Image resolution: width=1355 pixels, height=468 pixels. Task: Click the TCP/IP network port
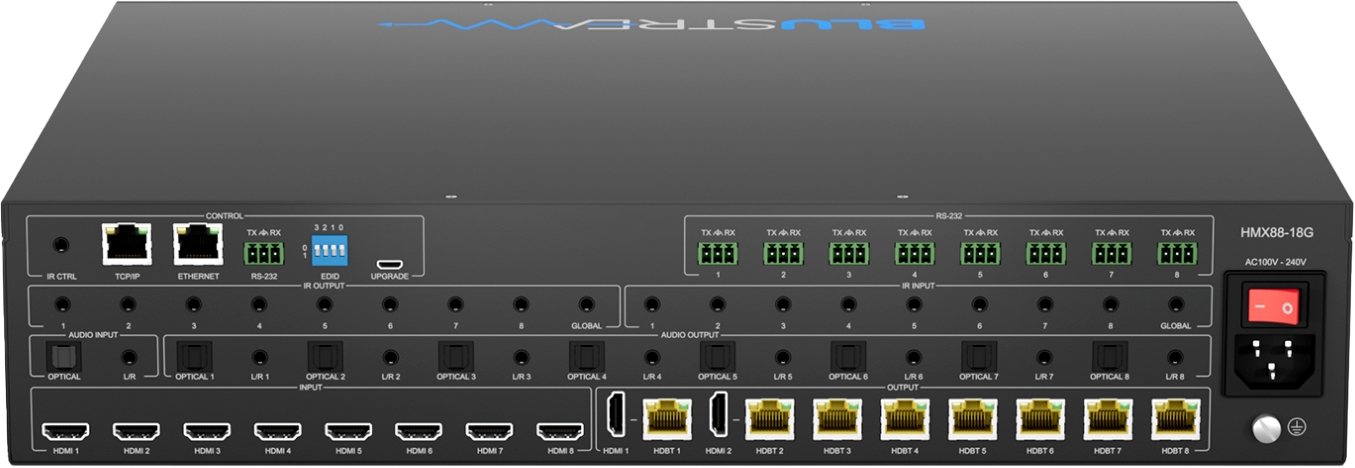click(125, 244)
